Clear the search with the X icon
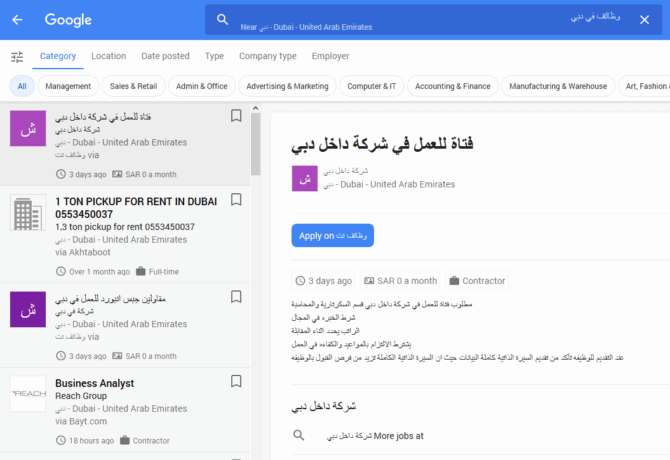The image size is (670, 460). coord(644,20)
